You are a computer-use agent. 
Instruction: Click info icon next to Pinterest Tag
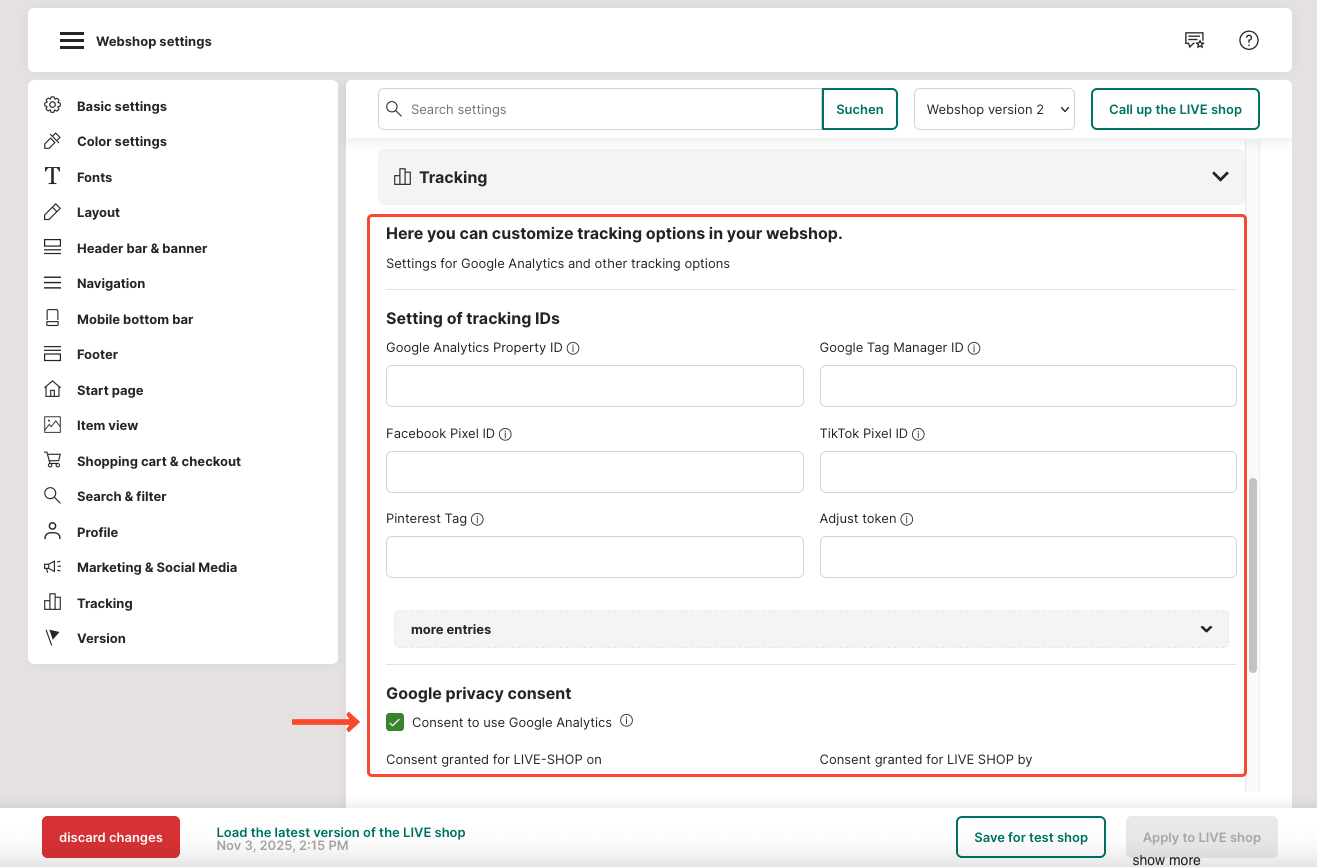coord(477,519)
